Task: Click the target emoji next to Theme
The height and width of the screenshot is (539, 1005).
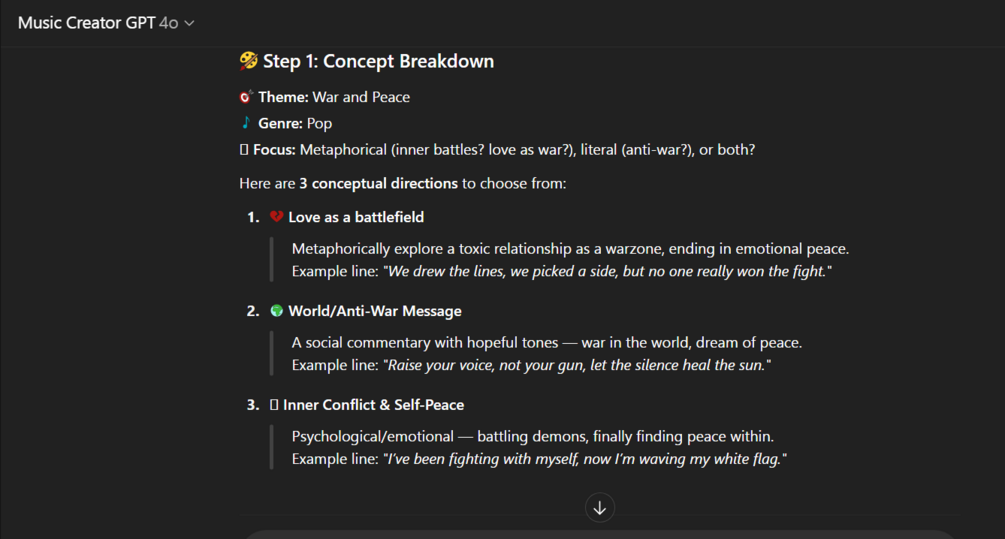Action: [246, 97]
